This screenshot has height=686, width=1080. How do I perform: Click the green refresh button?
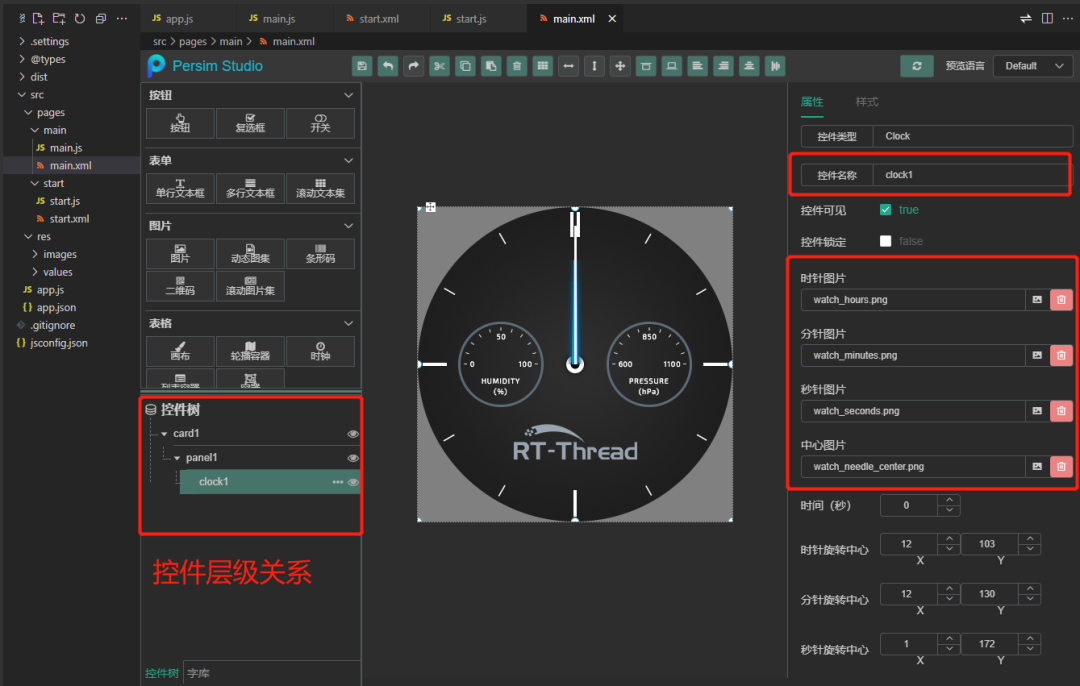[x=916, y=66]
